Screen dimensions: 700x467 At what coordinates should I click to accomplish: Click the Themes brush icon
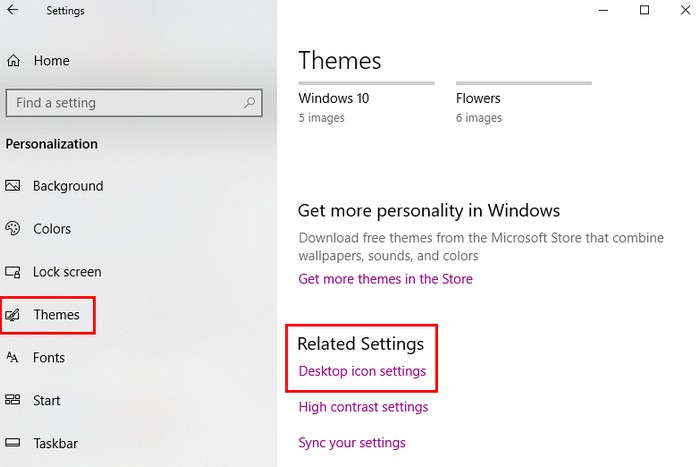(13, 315)
